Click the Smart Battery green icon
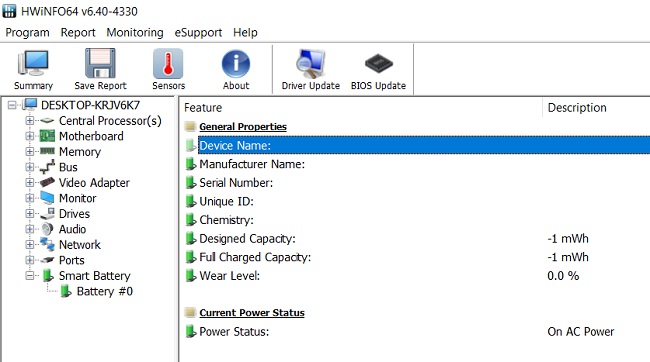650x362 pixels. tap(48, 275)
